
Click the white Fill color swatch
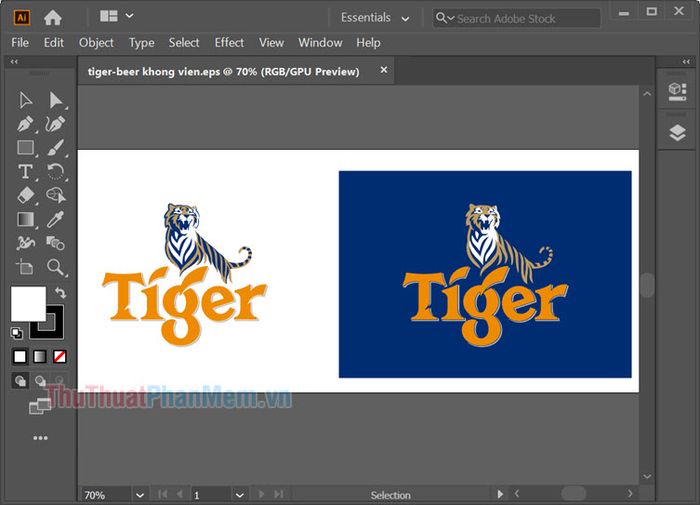(x=28, y=304)
